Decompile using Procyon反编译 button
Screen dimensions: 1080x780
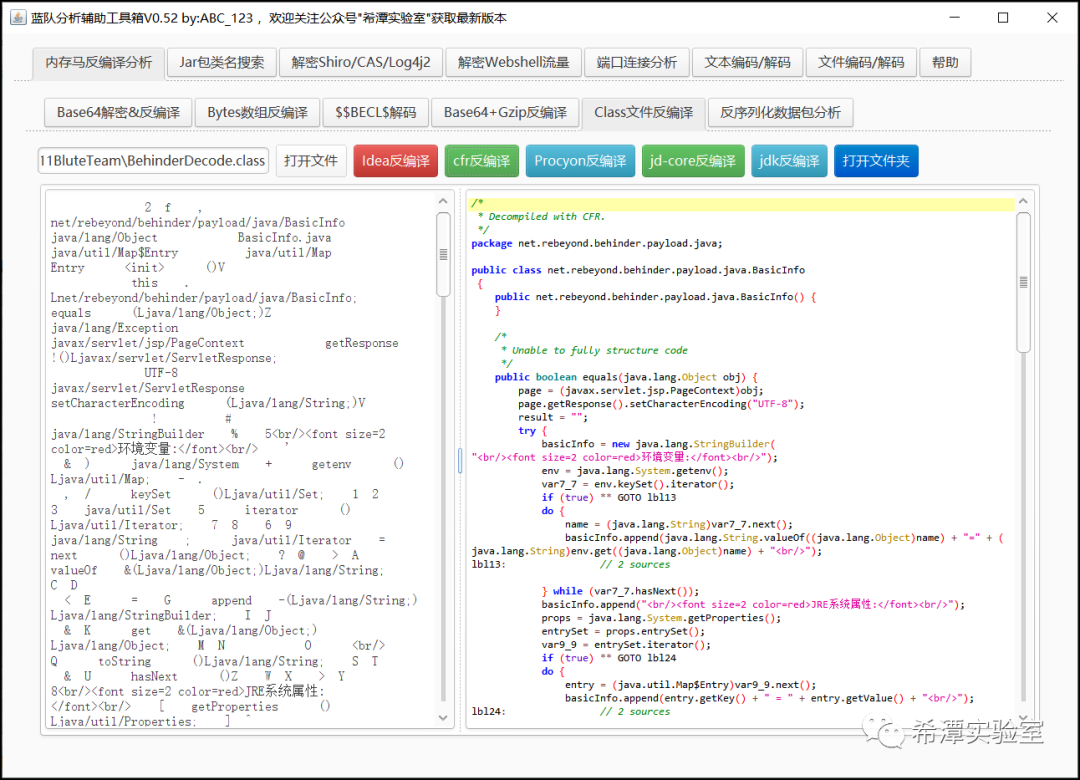pyautogui.click(x=580, y=161)
